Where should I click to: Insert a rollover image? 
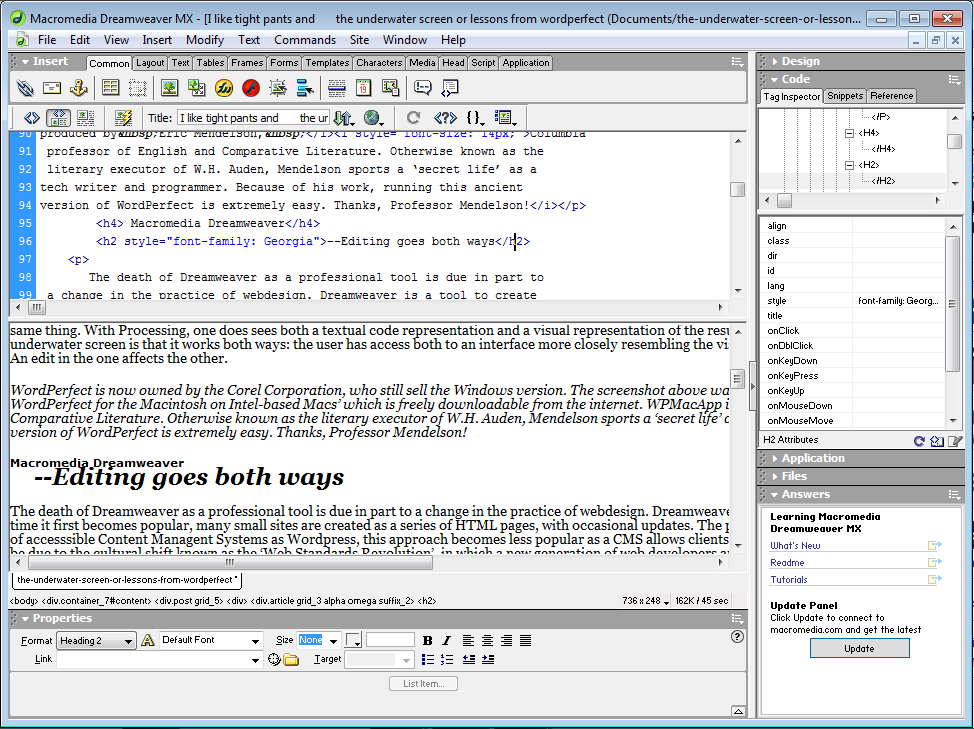pyautogui.click(x=278, y=88)
